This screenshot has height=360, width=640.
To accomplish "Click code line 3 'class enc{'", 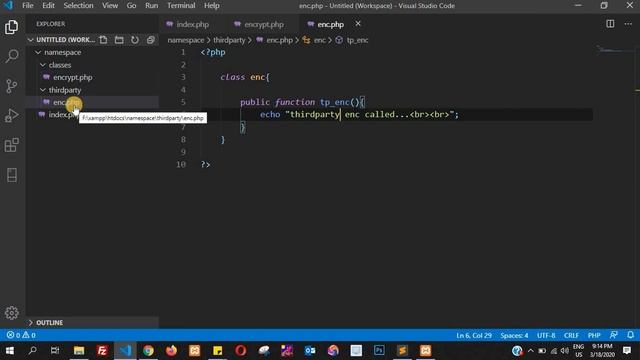I will click(245, 77).
